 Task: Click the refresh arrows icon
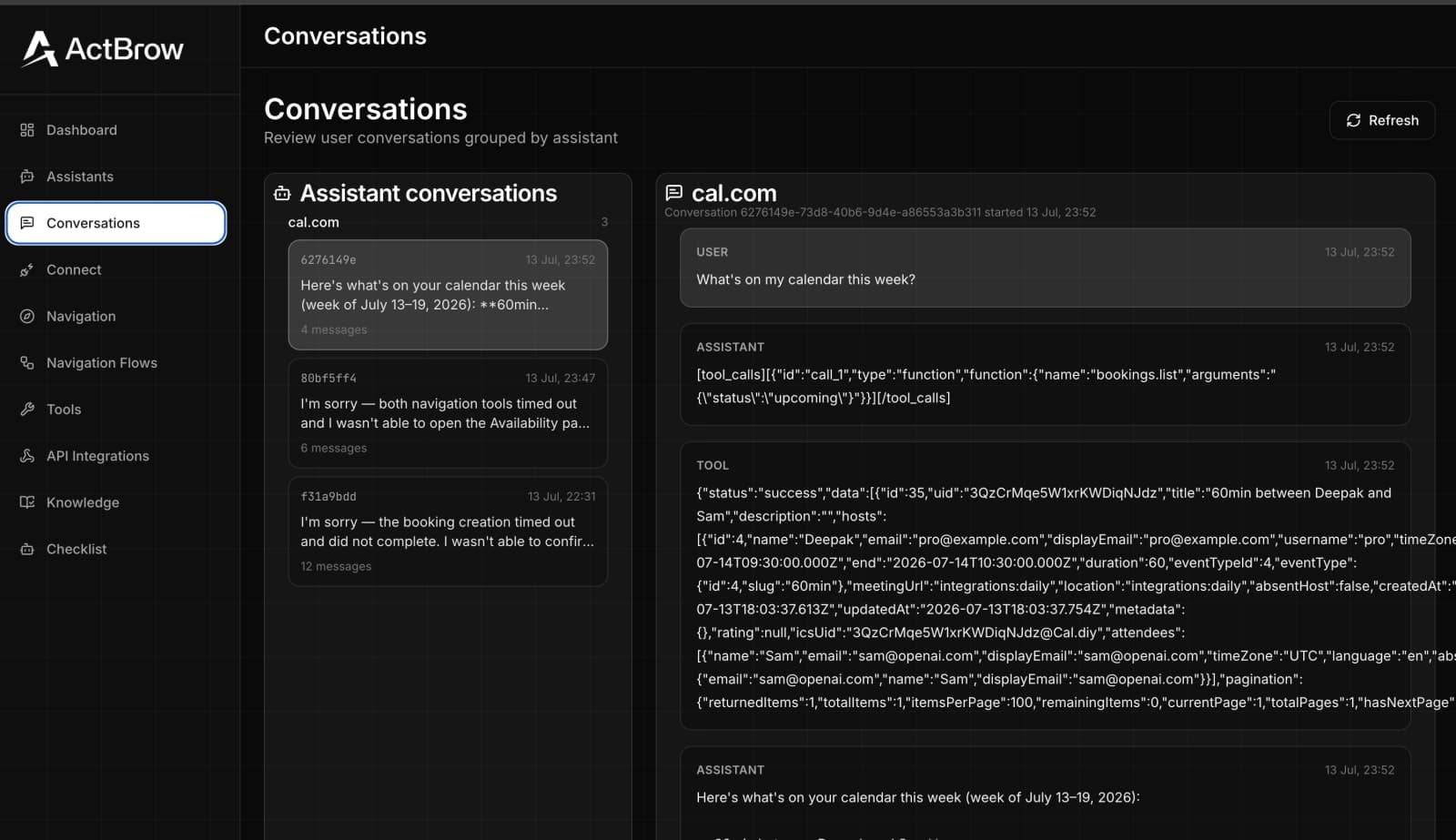(x=1353, y=120)
